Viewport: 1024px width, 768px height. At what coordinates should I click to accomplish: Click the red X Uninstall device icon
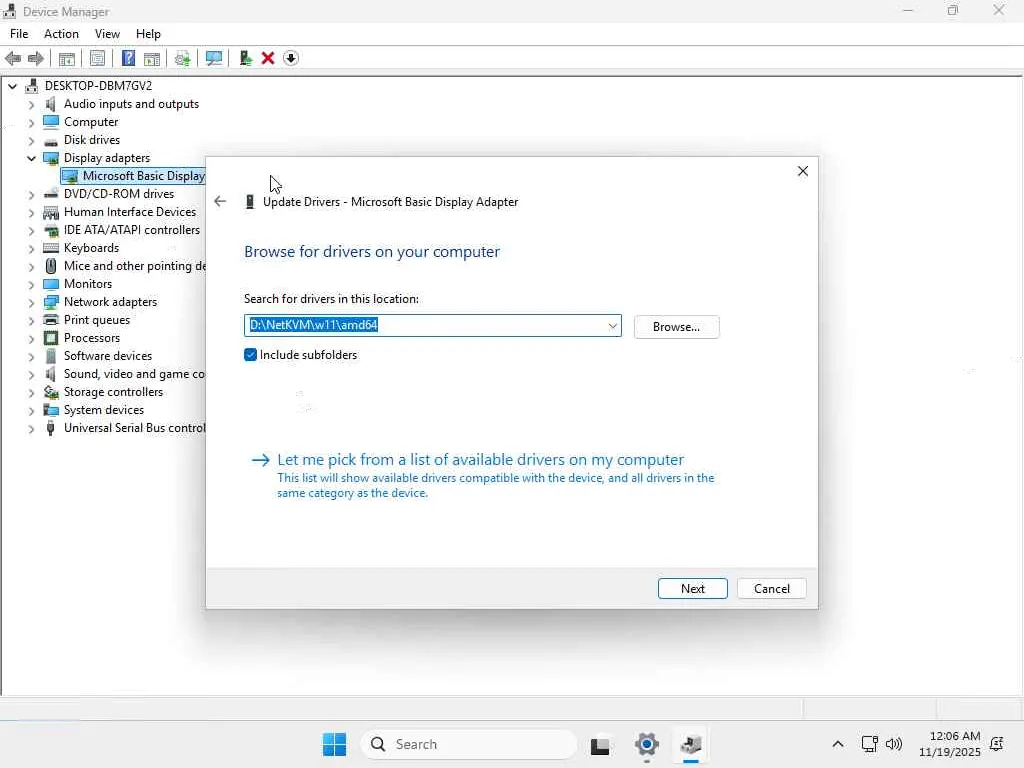pos(268,58)
